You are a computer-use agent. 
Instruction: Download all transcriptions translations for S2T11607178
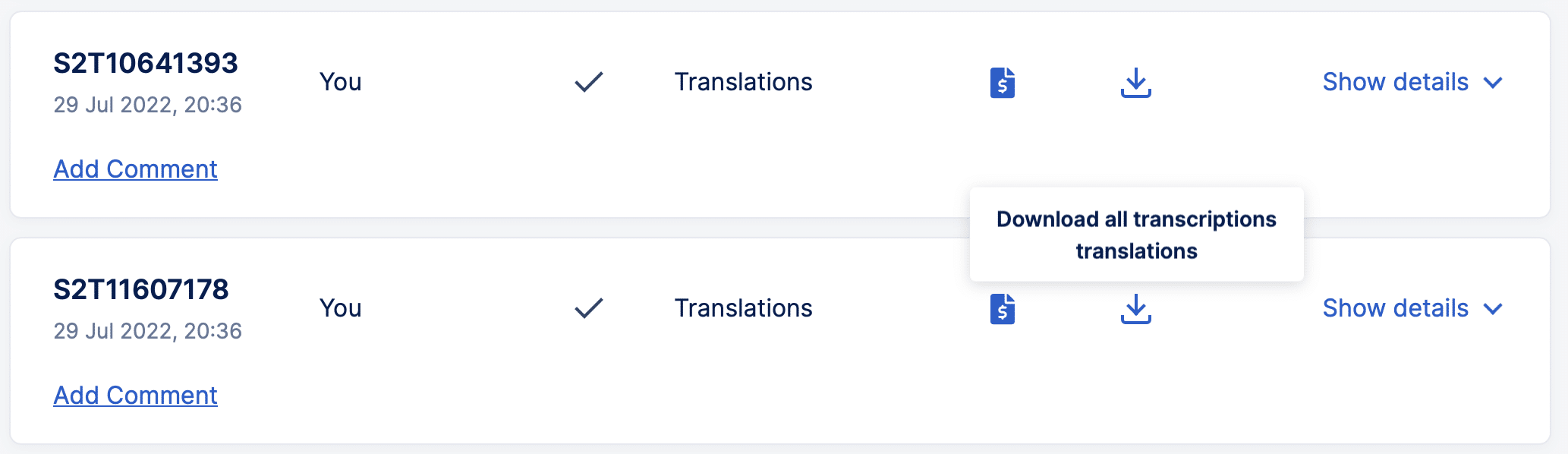pyautogui.click(x=1135, y=309)
